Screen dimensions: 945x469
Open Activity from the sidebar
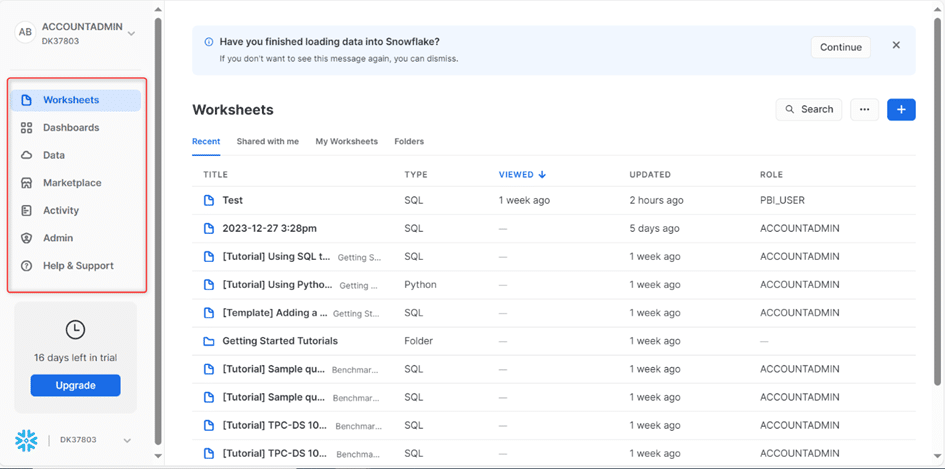75,210
